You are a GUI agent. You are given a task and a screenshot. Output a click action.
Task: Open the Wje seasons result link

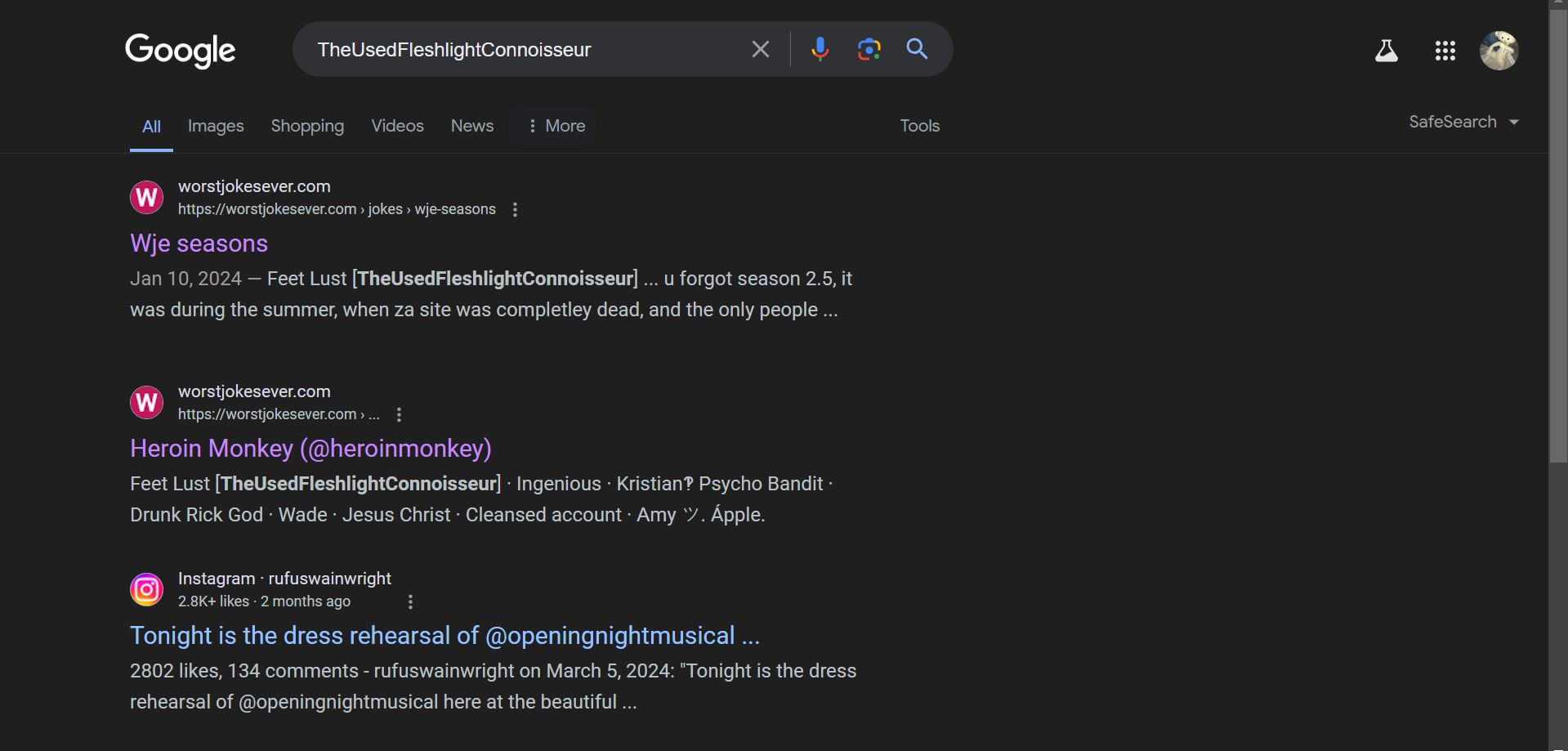(199, 244)
